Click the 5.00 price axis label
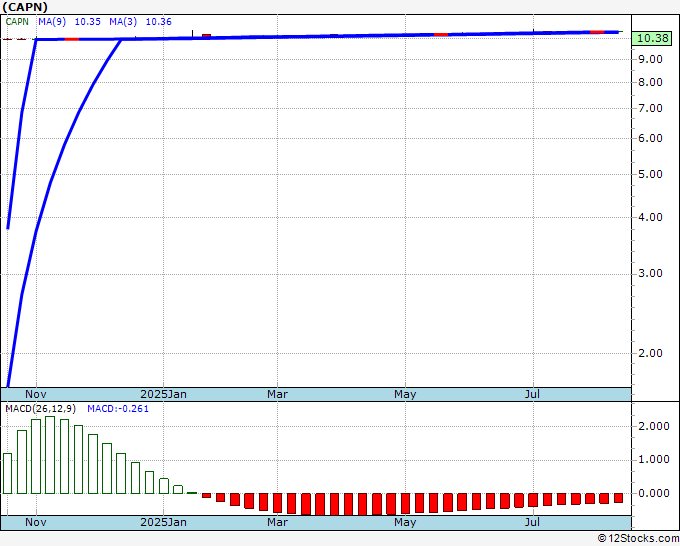The height and width of the screenshot is (546, 680). click(x=651, y=174)
